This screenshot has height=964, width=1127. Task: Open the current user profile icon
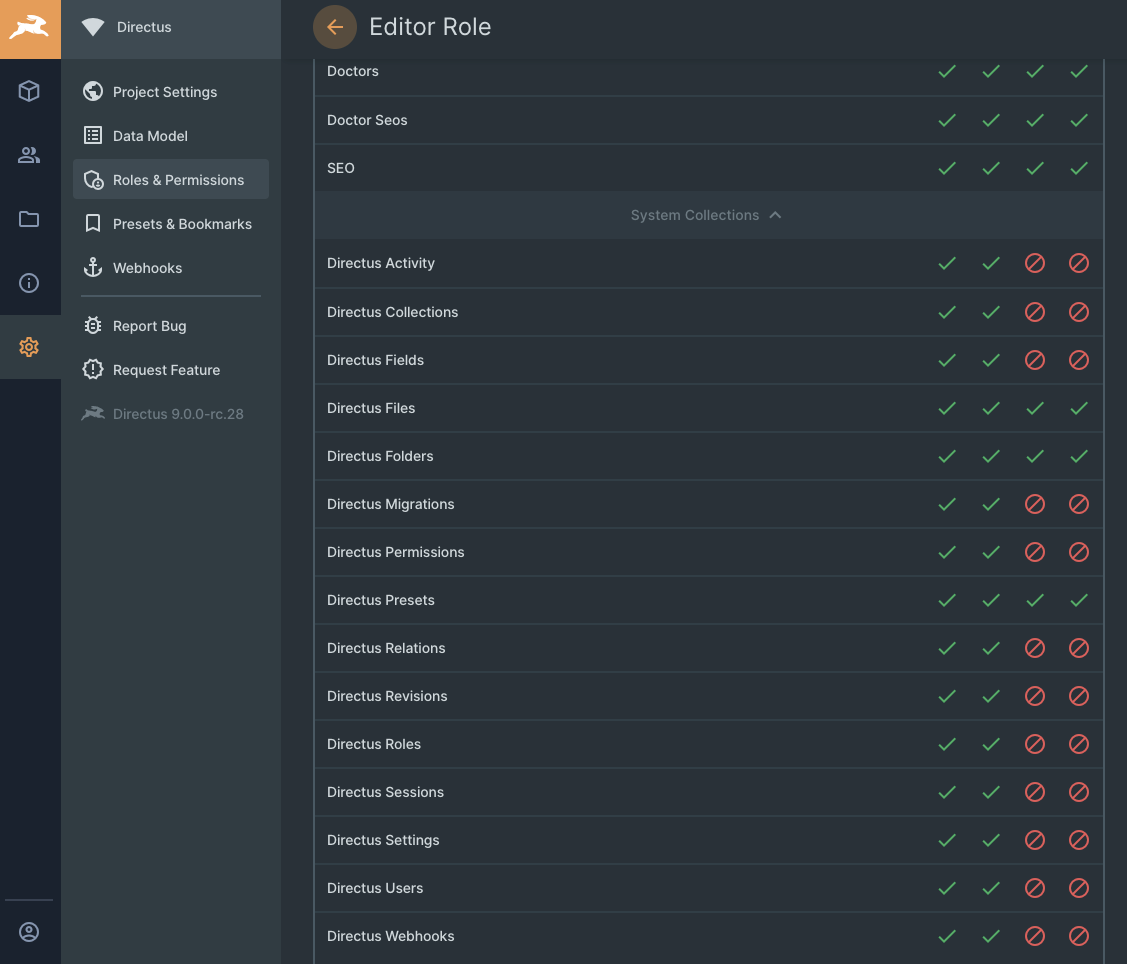coord(29,932)
